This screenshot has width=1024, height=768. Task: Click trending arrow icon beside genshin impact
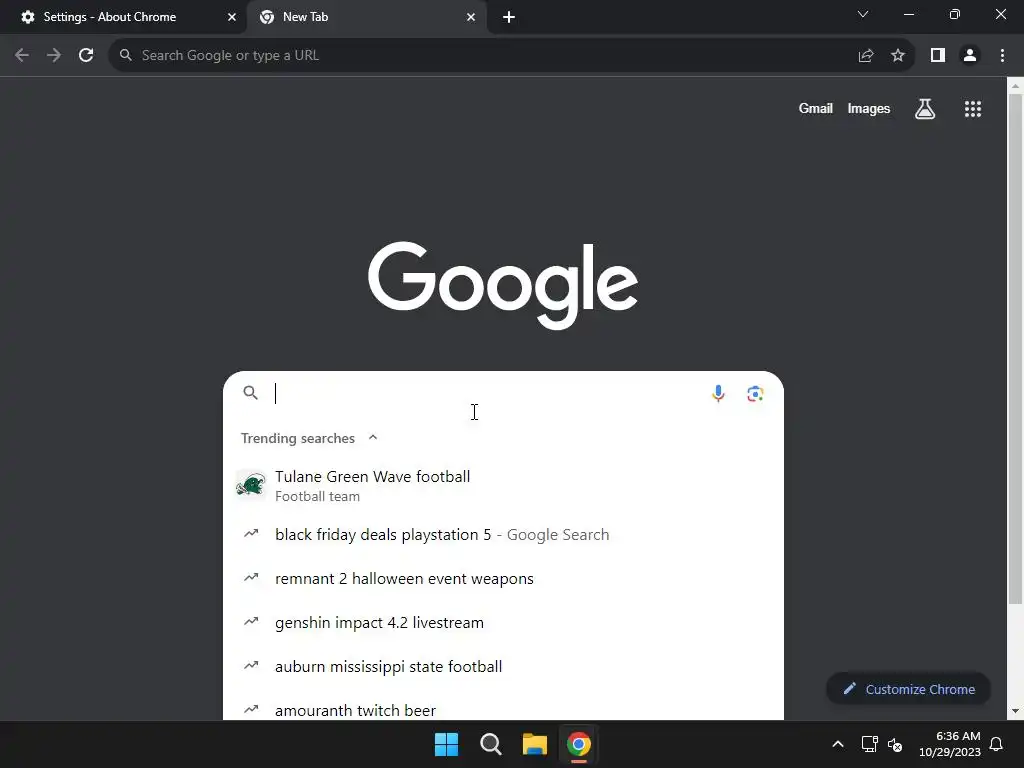251,621
